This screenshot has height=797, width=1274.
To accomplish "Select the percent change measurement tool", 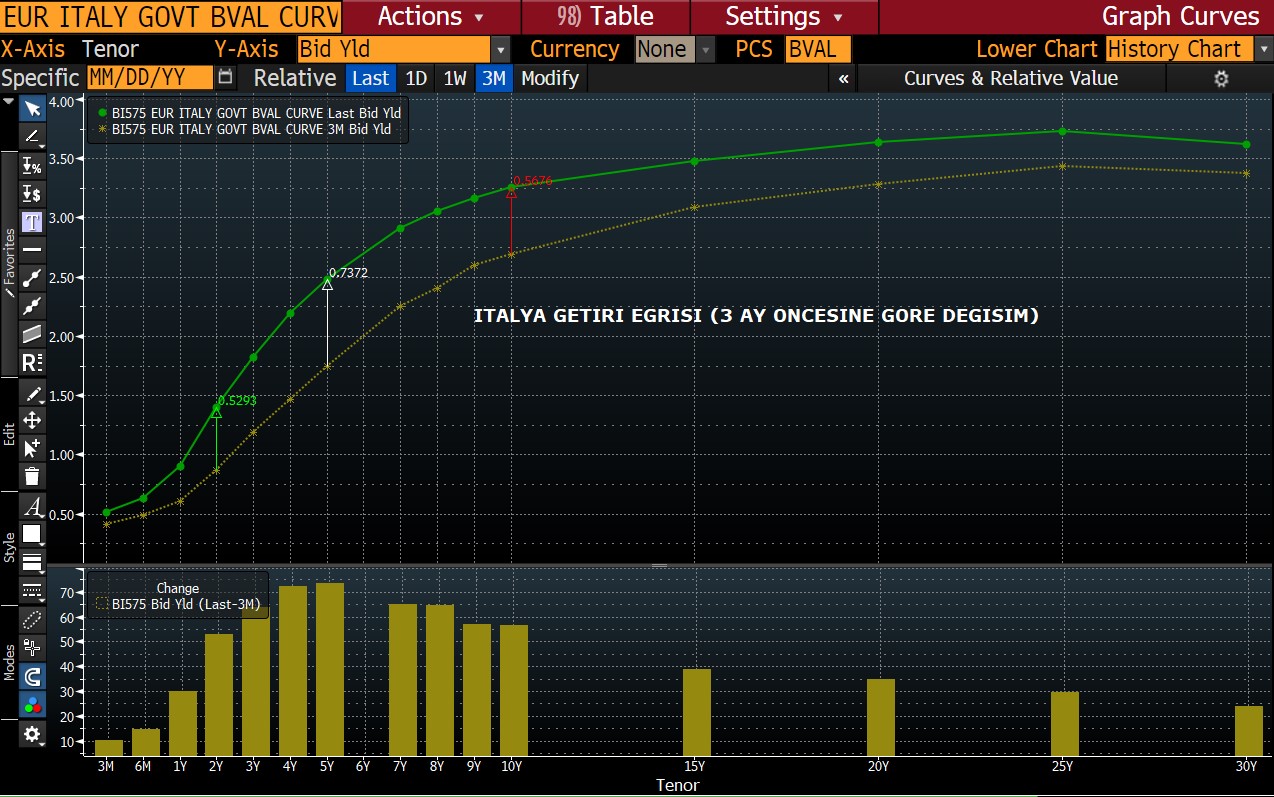I will 32,166.
